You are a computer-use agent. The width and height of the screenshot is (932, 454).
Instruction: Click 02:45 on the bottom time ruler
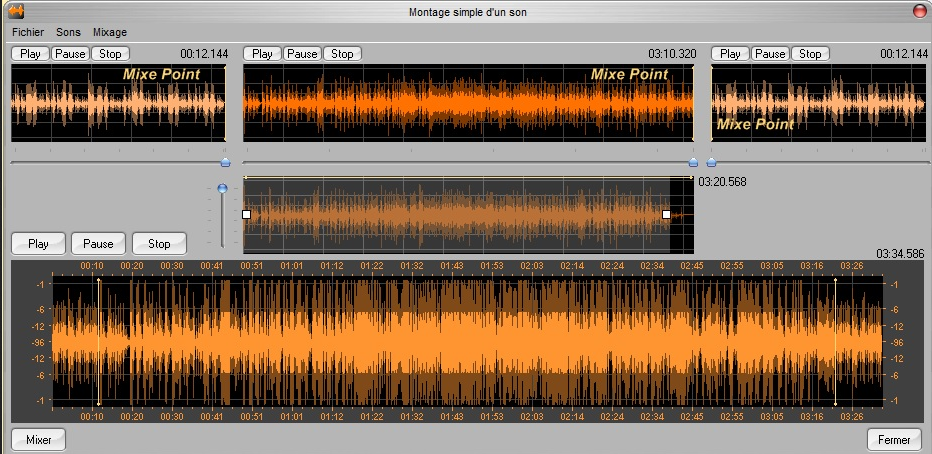(x=692, y=417)
